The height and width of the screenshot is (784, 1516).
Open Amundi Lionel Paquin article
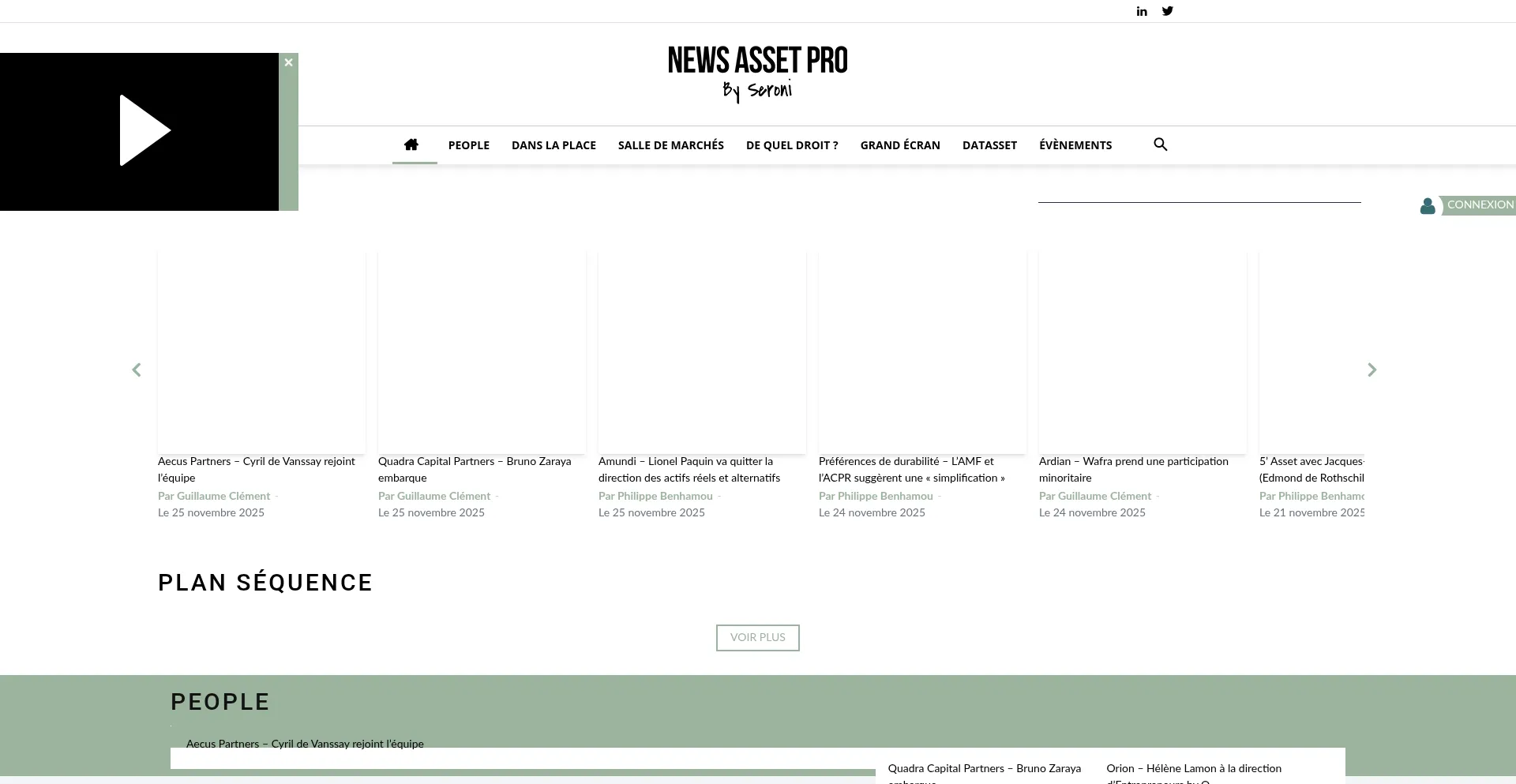coord(689,470)
